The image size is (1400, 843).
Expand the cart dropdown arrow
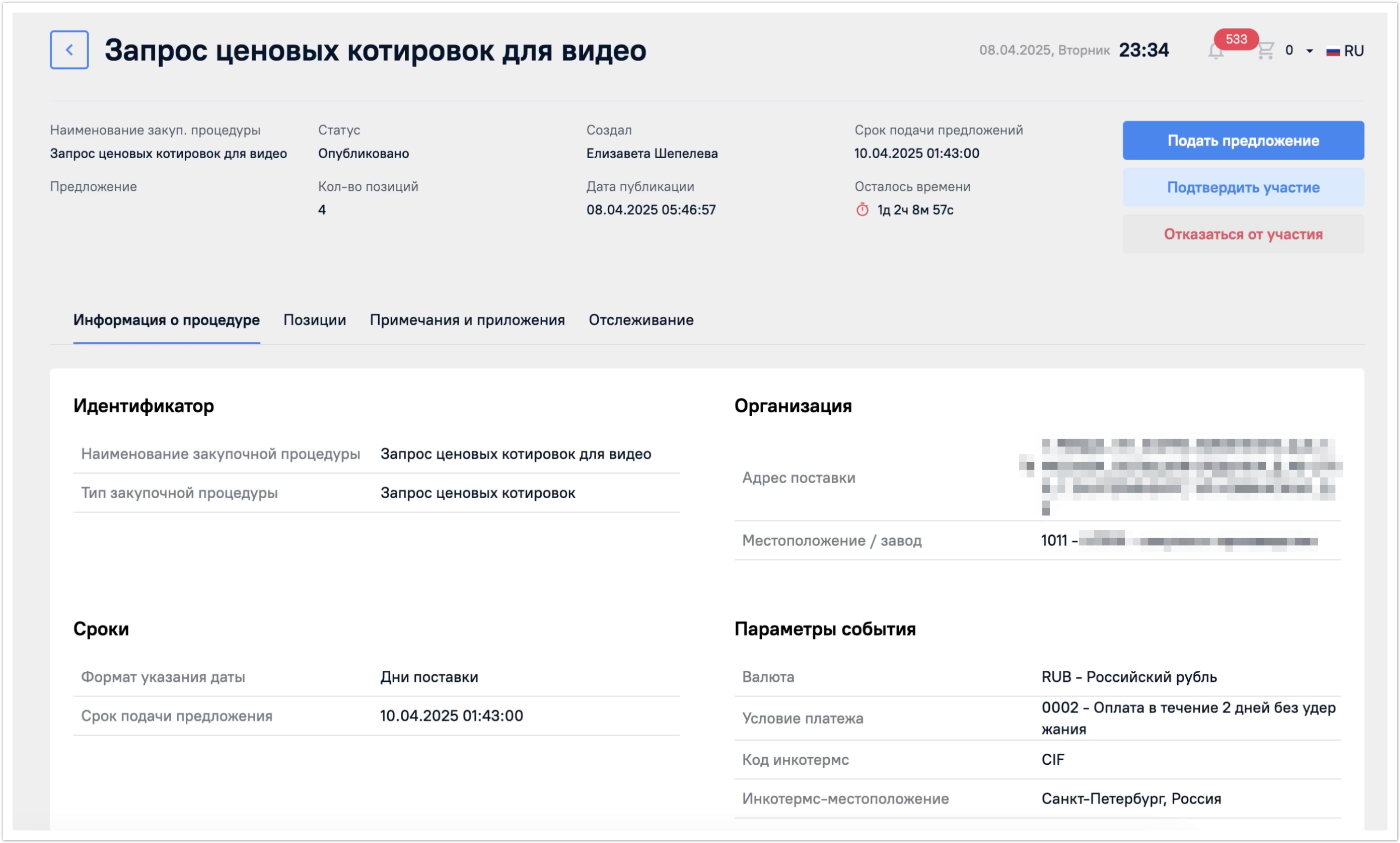[x=1309, y=51]
